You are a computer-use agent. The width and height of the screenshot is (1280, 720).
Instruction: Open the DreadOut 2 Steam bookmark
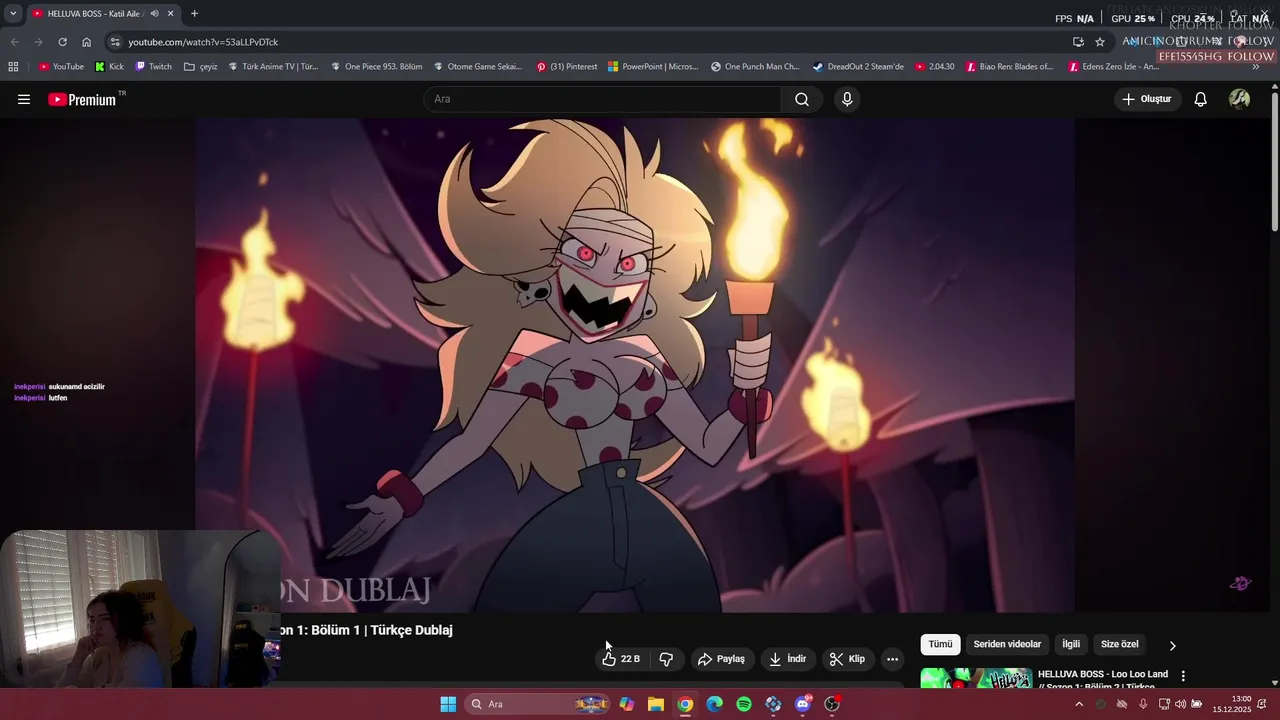coord(858,67)
